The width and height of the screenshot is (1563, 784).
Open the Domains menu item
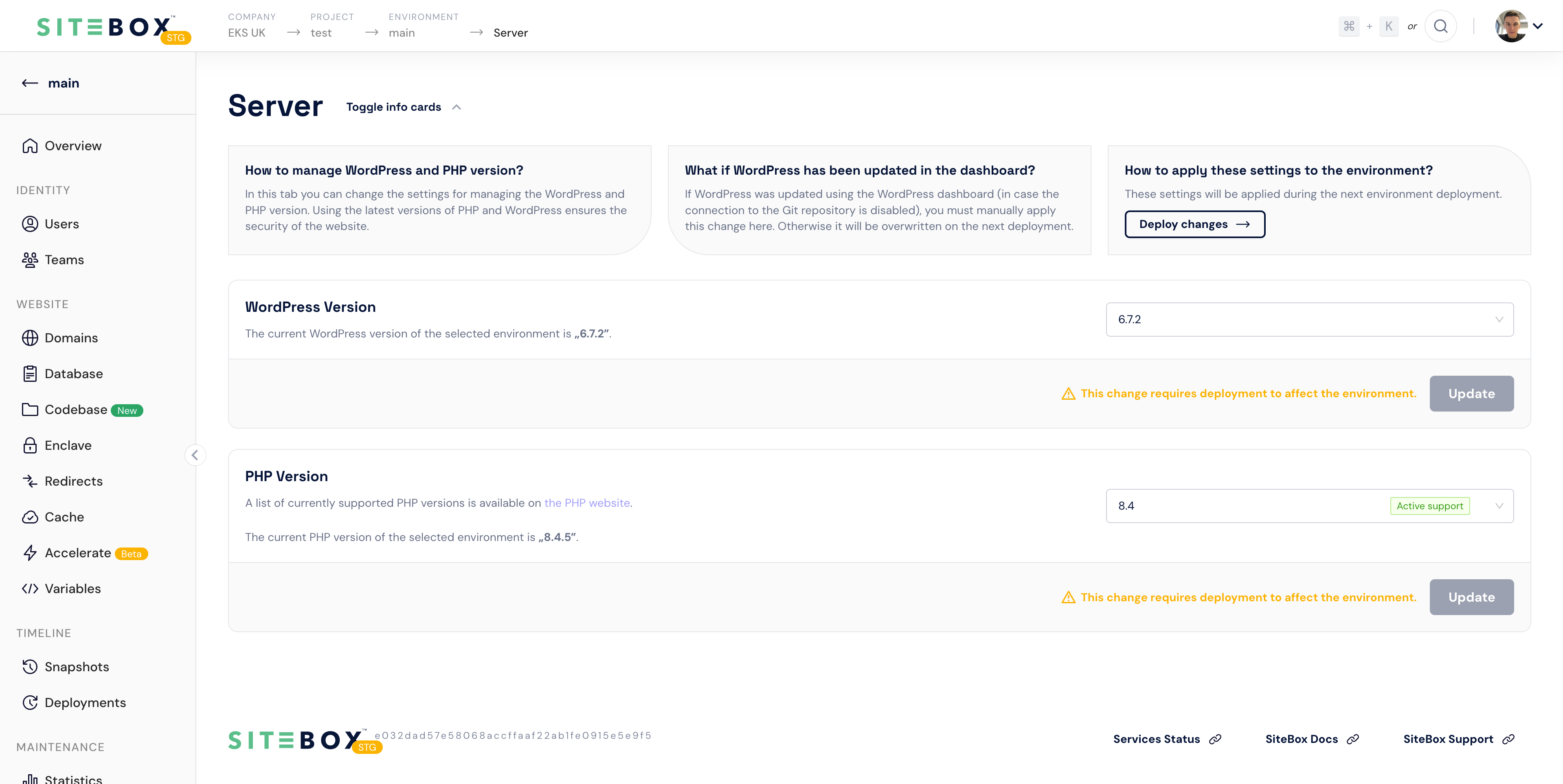[x=71, y=338]
